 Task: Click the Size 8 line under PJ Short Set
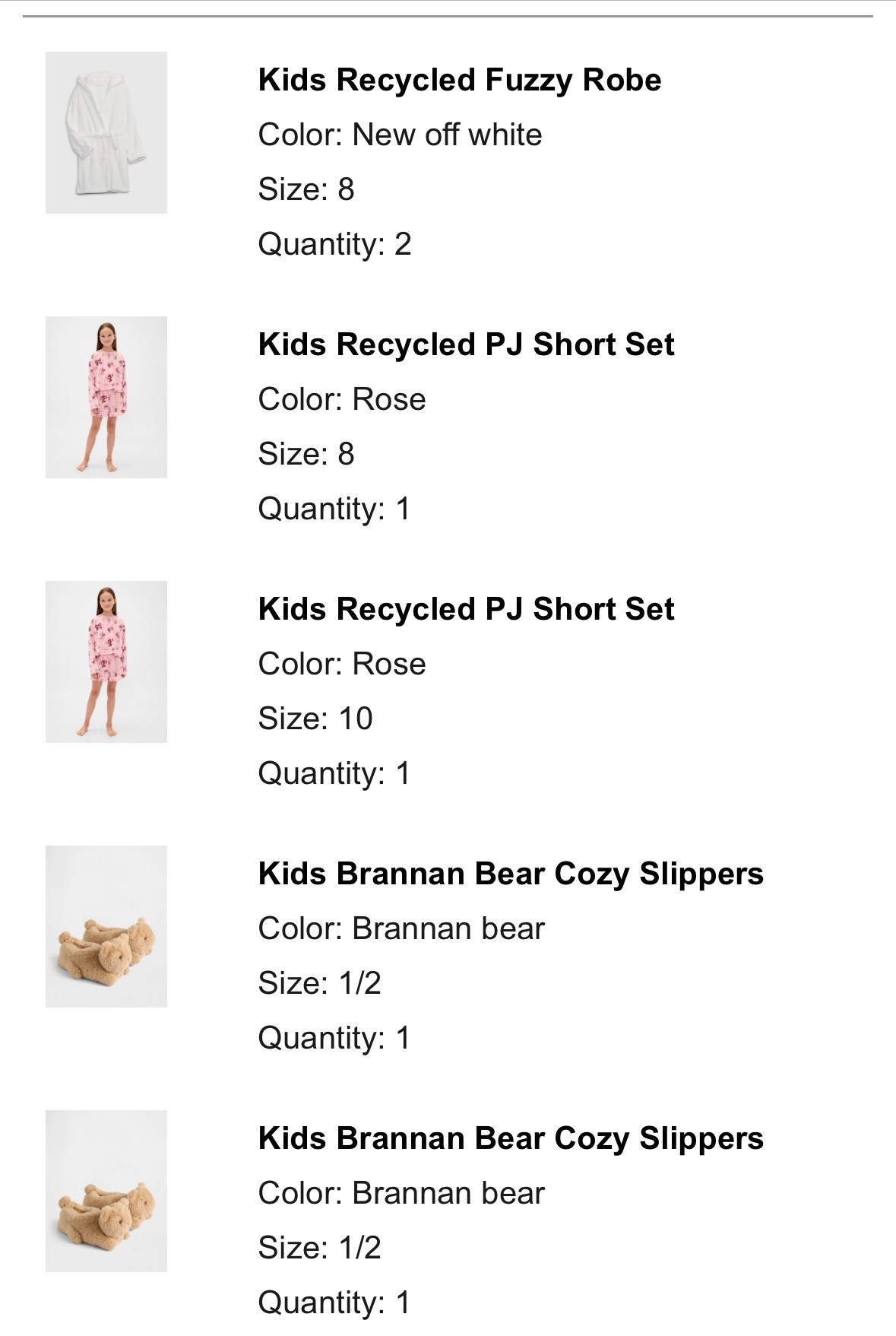[306, 454]
